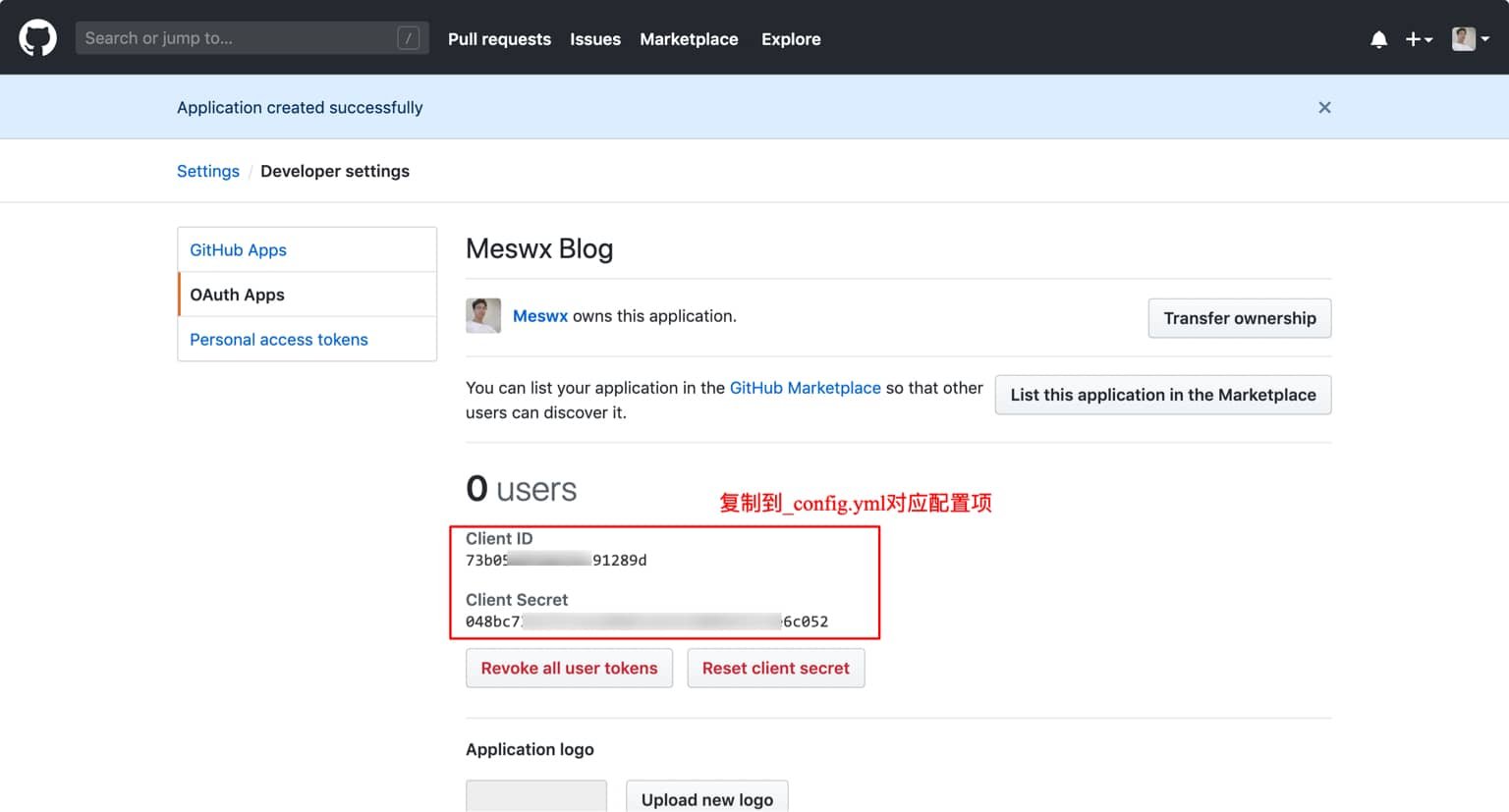Click the Application logo placeholder
Screen dimensions: 1509x812
536,796
